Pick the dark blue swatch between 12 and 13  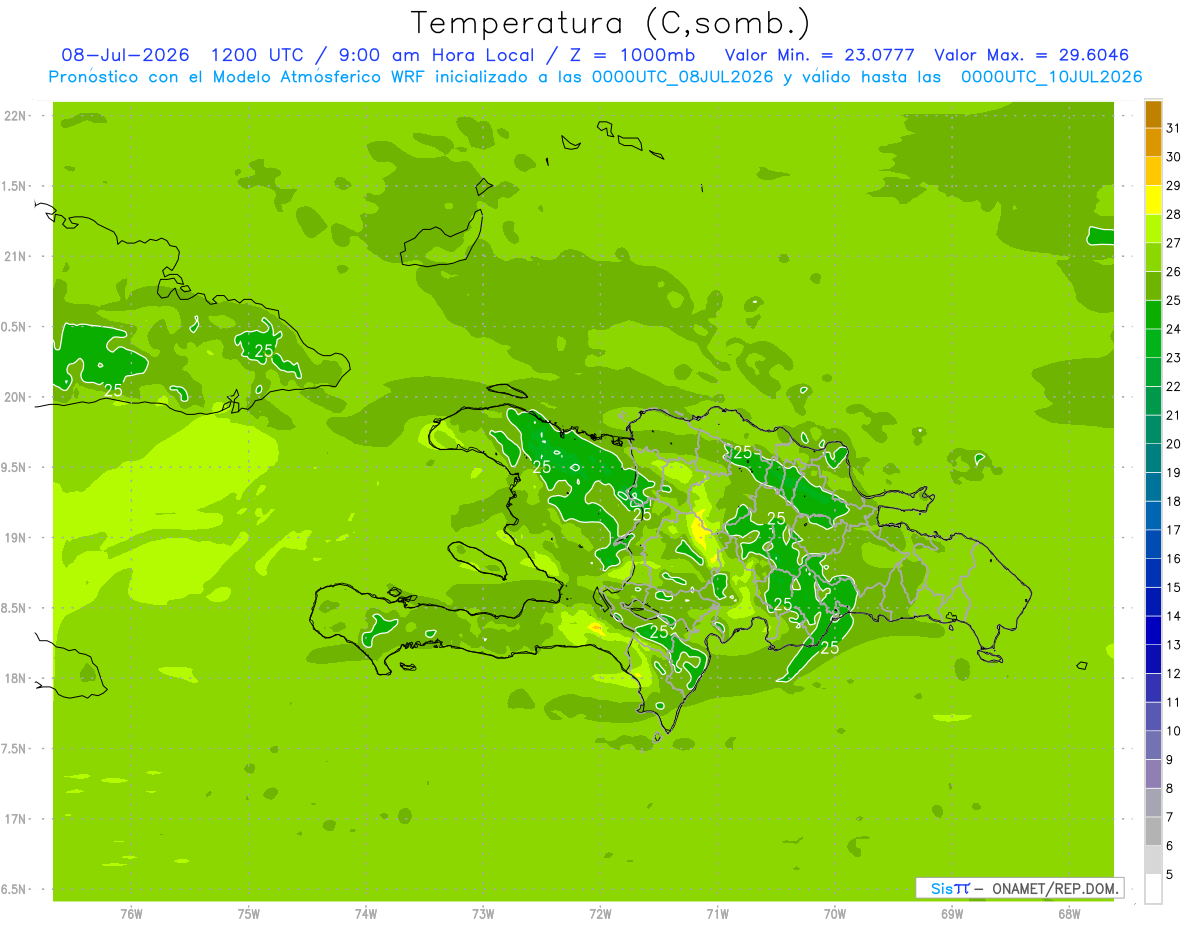click(x=1153, y=659)
